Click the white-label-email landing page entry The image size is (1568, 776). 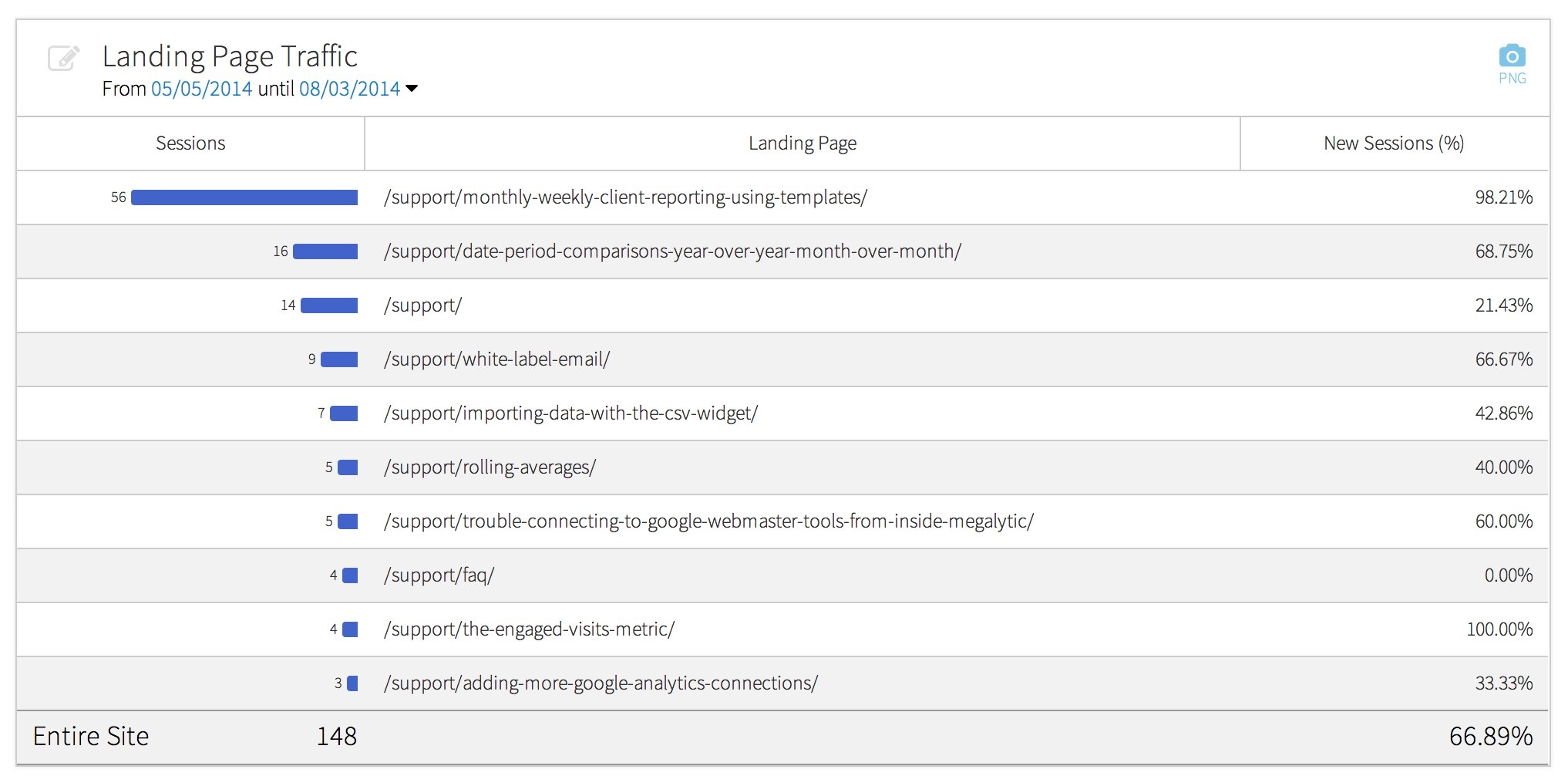(x=497, y=359)
